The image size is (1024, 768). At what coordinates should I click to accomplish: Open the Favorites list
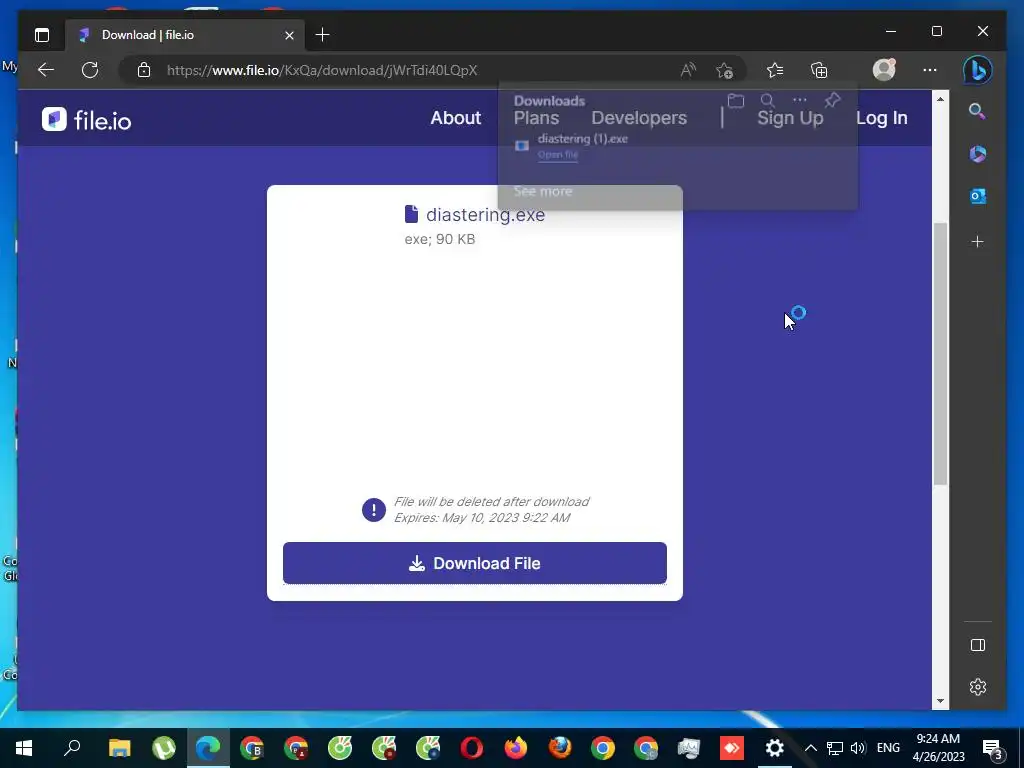click(775, 70)
